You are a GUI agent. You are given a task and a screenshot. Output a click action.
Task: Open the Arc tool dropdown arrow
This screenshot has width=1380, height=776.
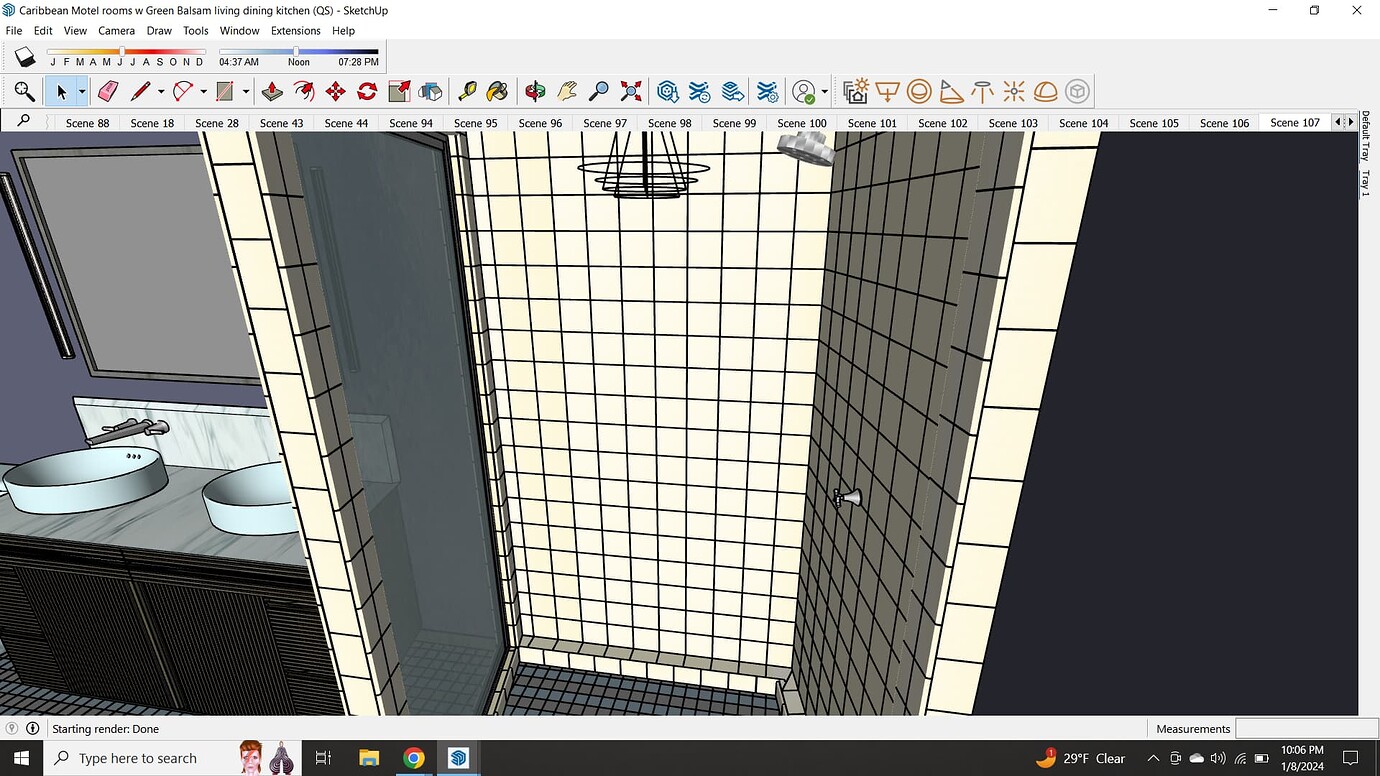[202, 91]
